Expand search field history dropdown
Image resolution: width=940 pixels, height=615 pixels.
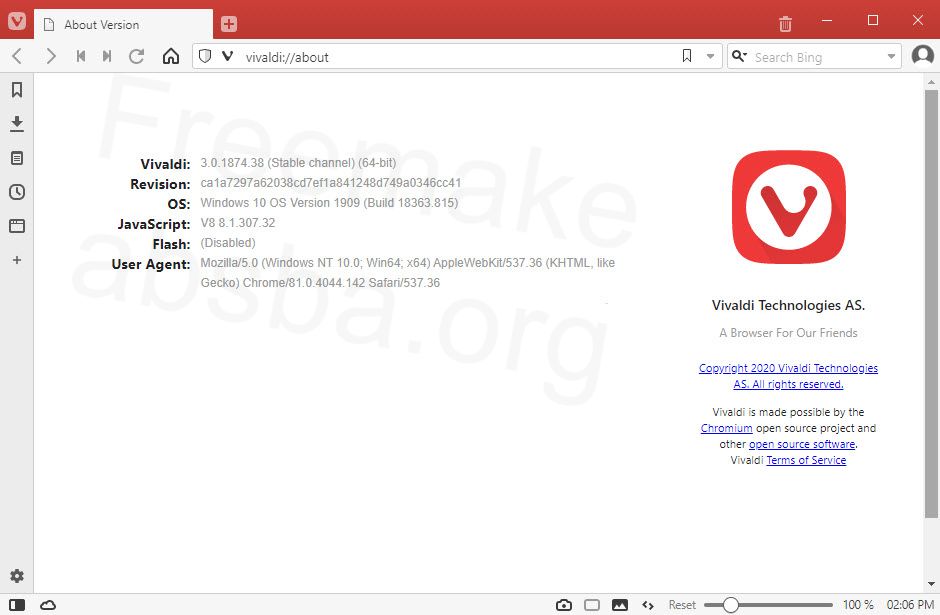coord(891,57)
